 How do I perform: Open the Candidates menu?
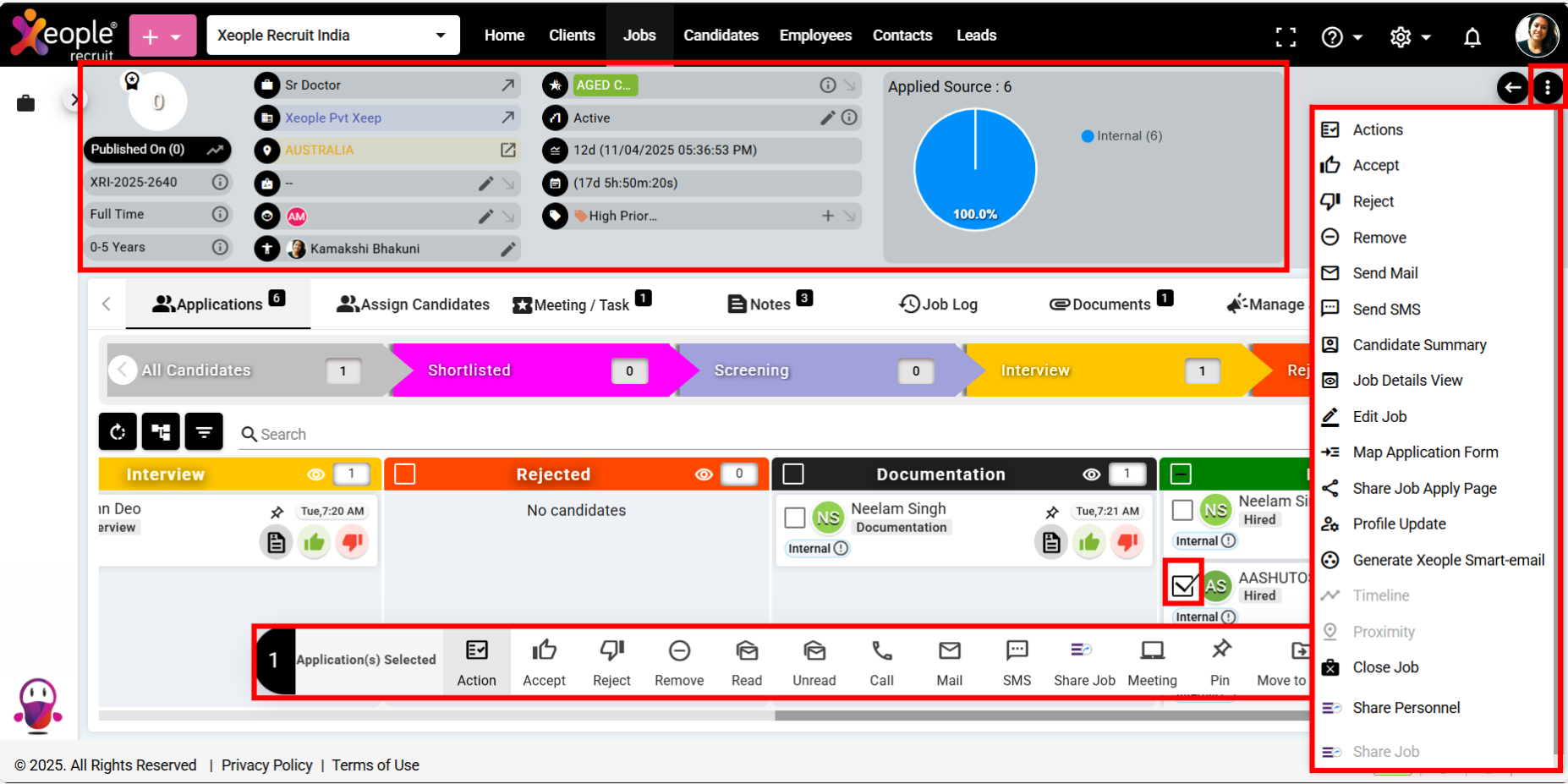point(721,36)
